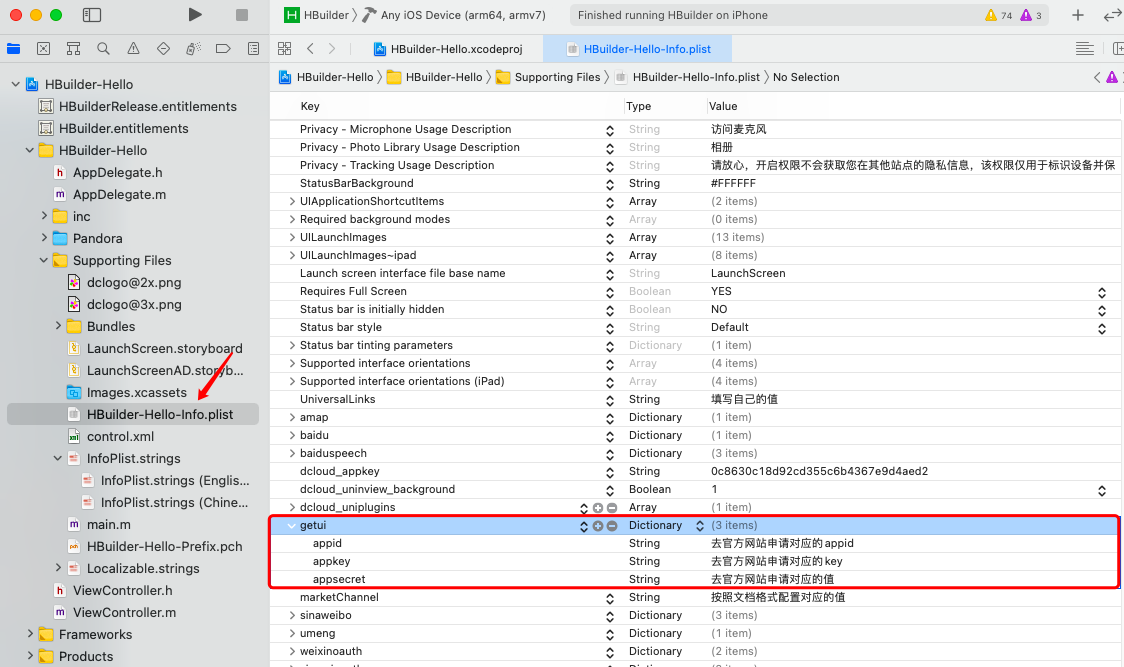Open Status bar is initially hidden NO popup

coord(1102,310)
